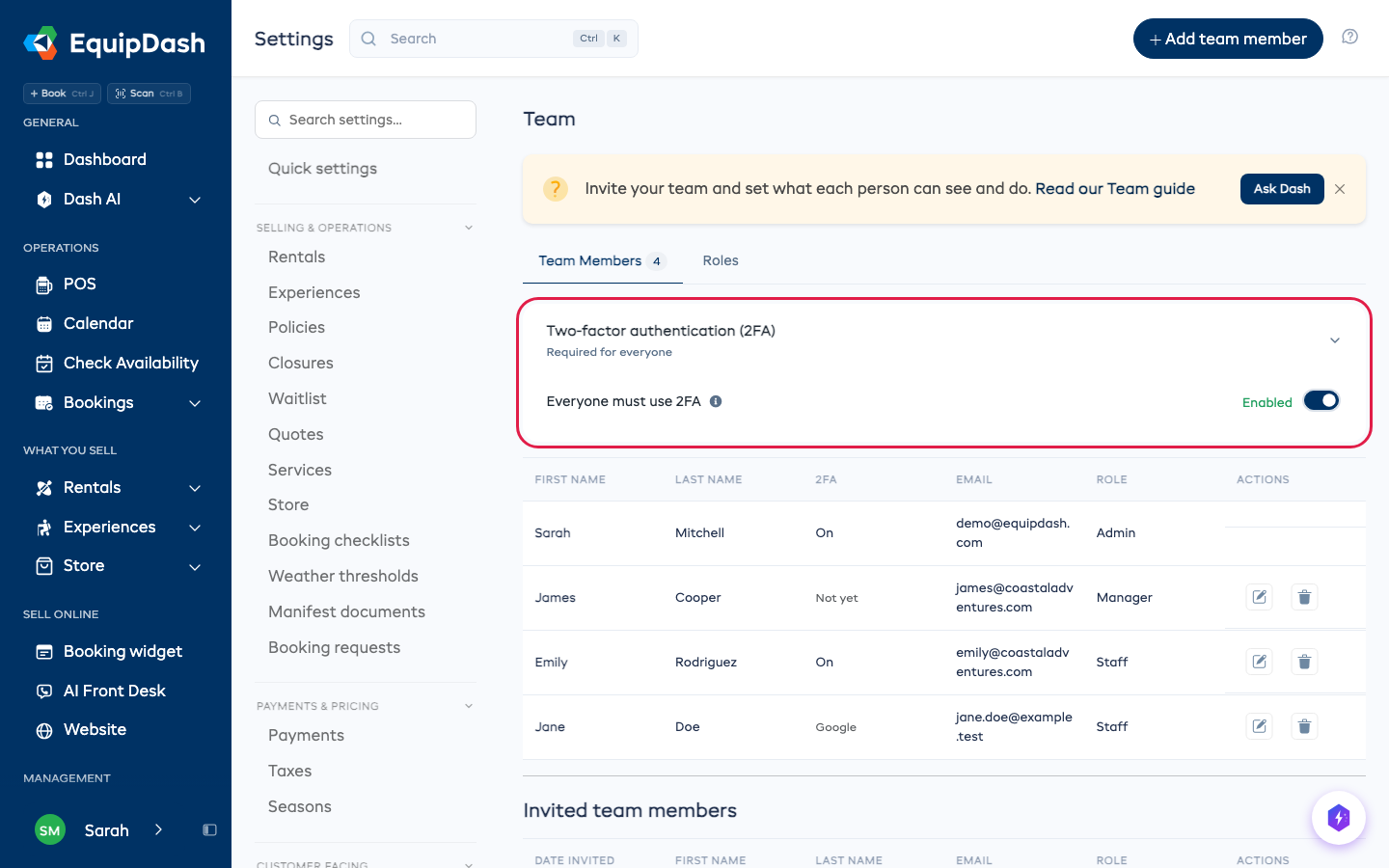Select the Team Members tab
The height and width of the screenshot is (868, 1389).
(603, 260)
